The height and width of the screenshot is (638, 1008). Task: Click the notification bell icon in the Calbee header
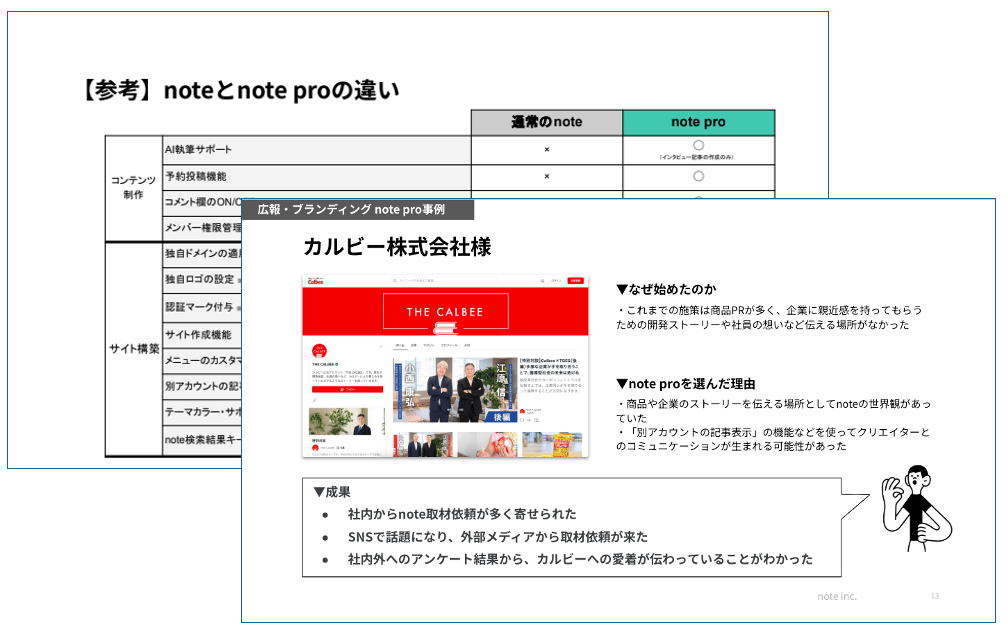[543, 281]
